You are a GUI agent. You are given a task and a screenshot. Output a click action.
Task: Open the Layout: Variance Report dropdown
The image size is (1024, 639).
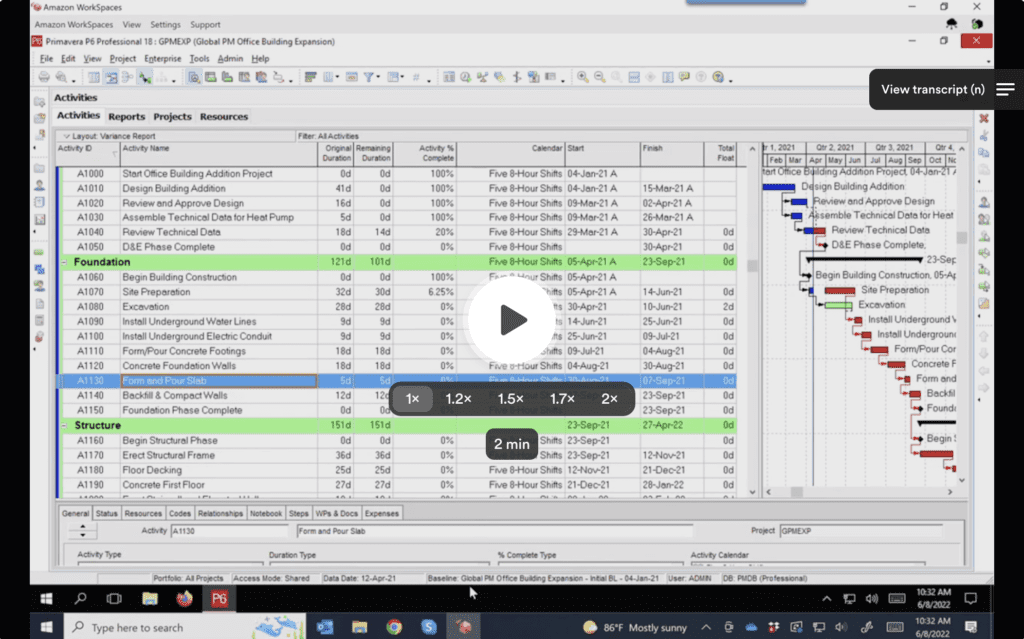(66, 137)
